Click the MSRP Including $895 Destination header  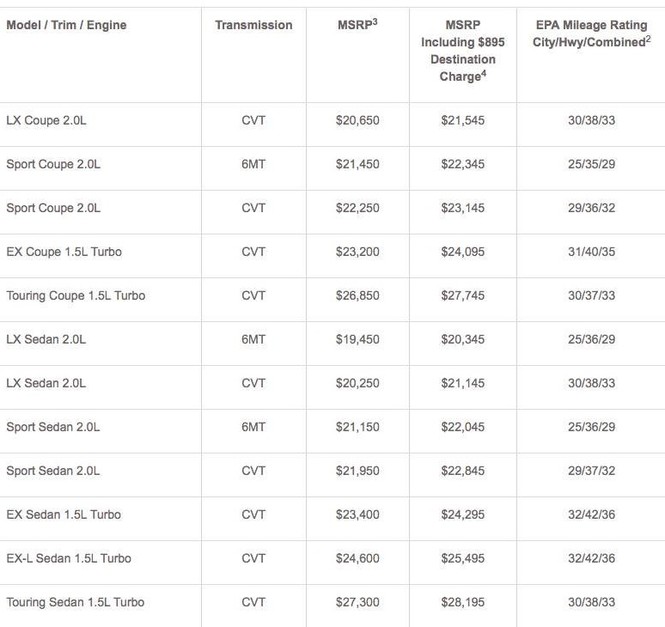[x=463, y=50]
